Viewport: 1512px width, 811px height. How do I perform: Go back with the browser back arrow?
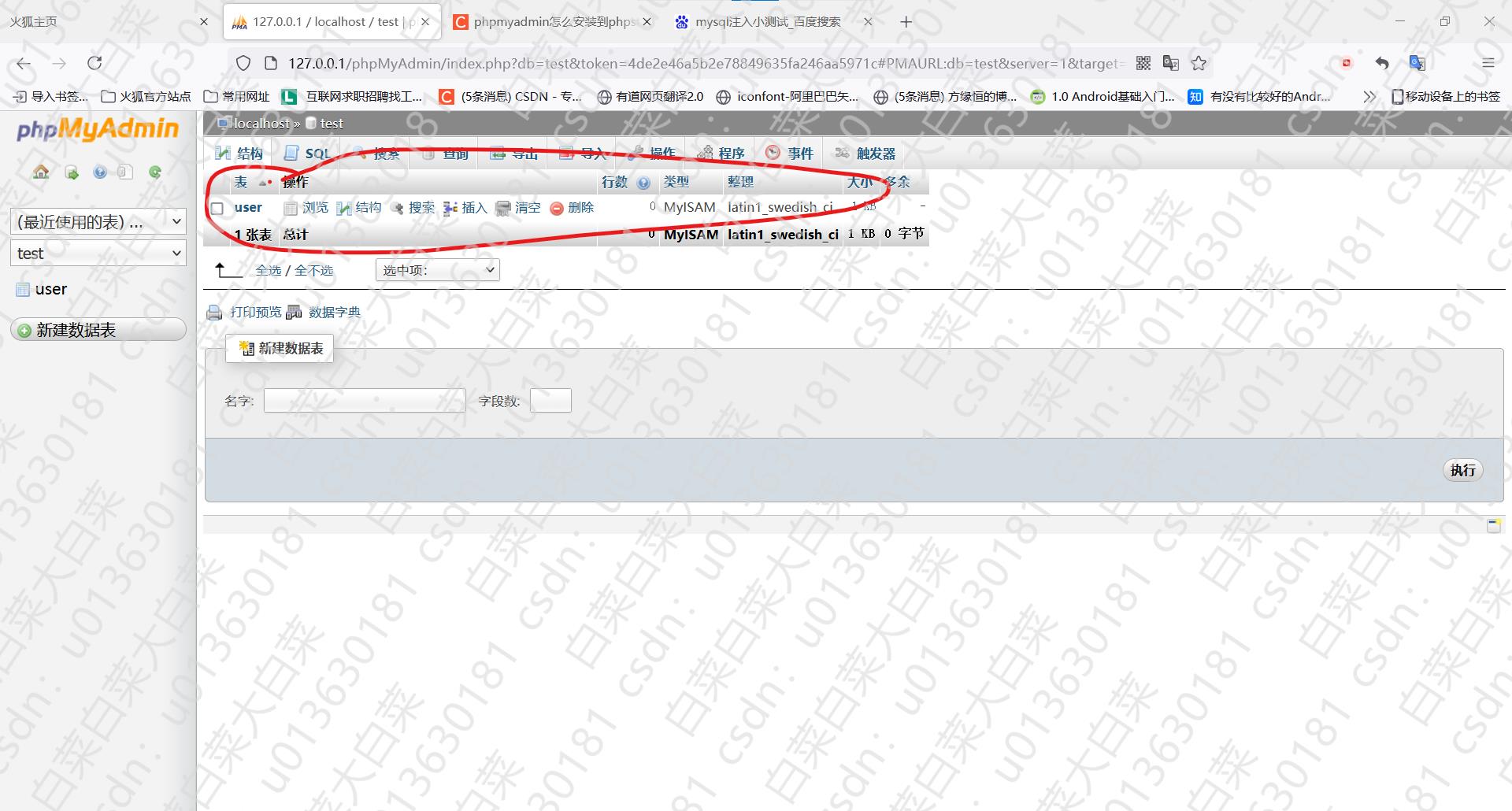24,63
